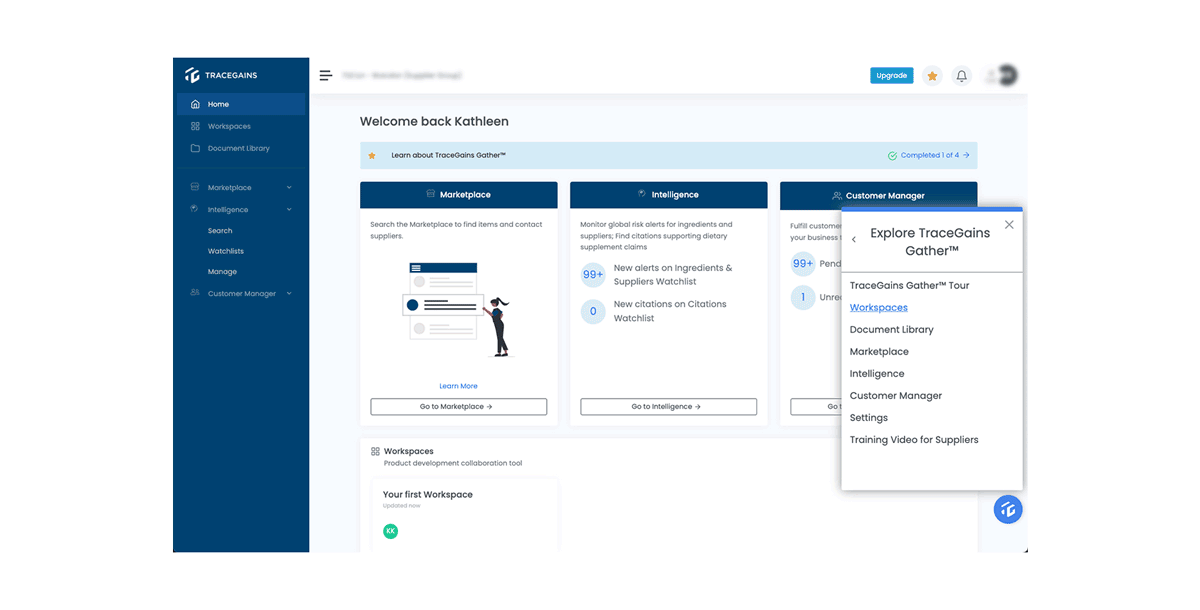Click Completed 1 of 4 link
This screenshot has width=1200, height=610.
[929, 155]
